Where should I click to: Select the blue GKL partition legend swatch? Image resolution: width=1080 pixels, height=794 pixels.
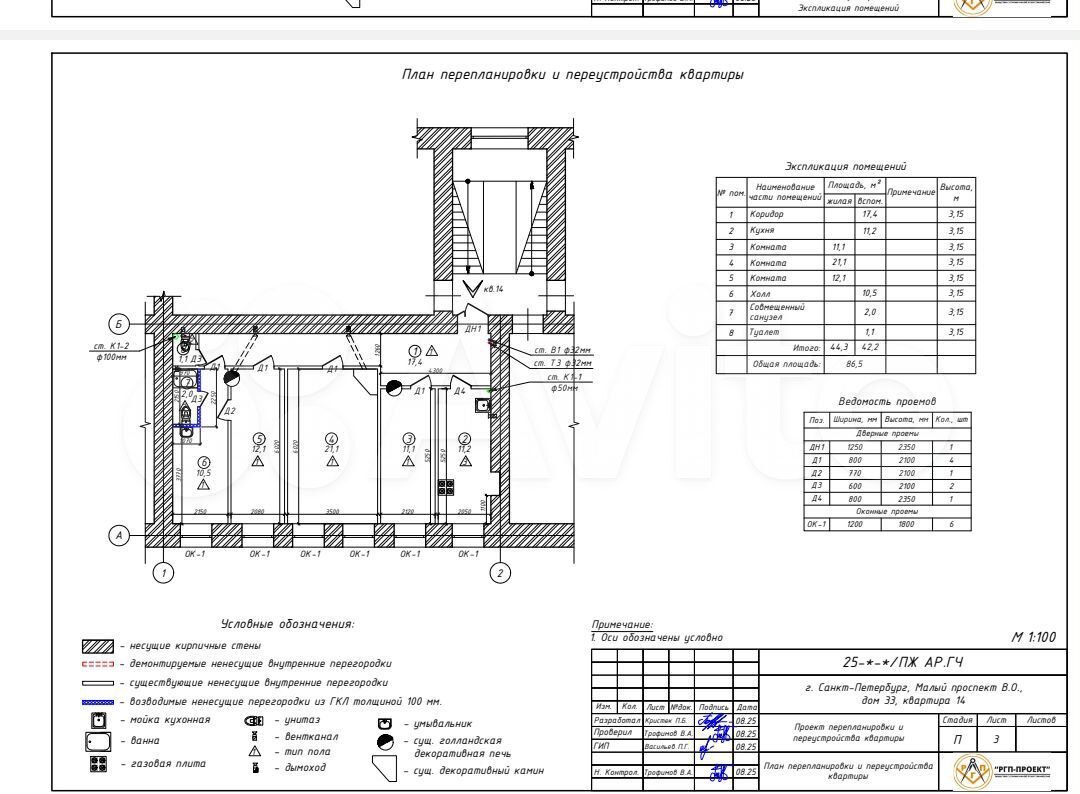click(x=98, y=702)
